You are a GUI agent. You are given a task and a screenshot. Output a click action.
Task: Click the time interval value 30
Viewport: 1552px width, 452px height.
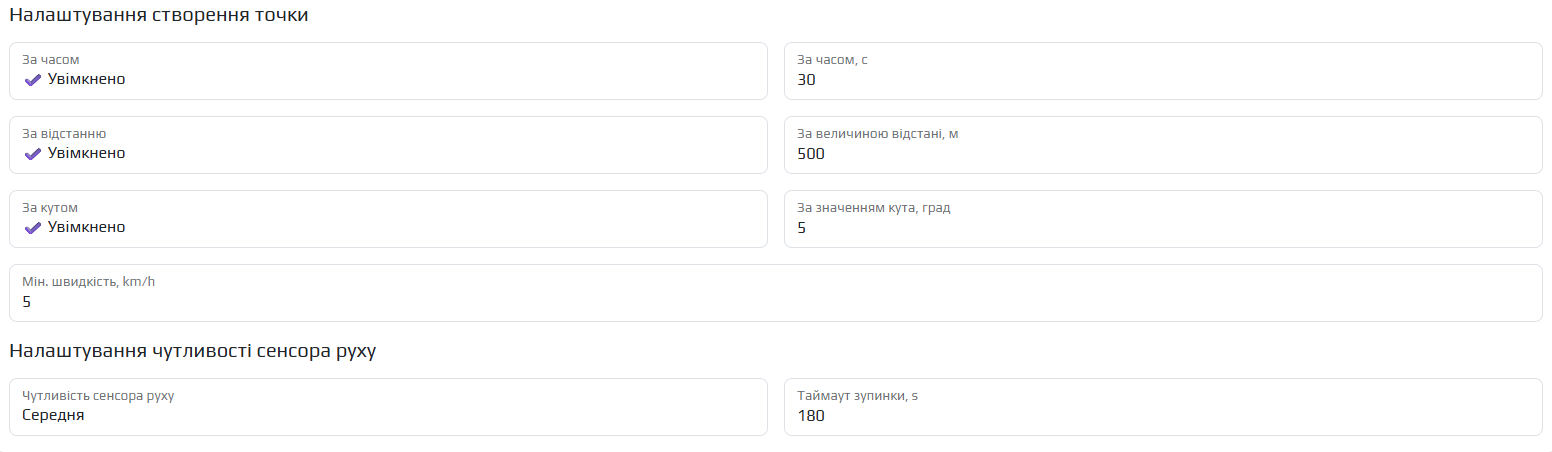pos(807,79)
